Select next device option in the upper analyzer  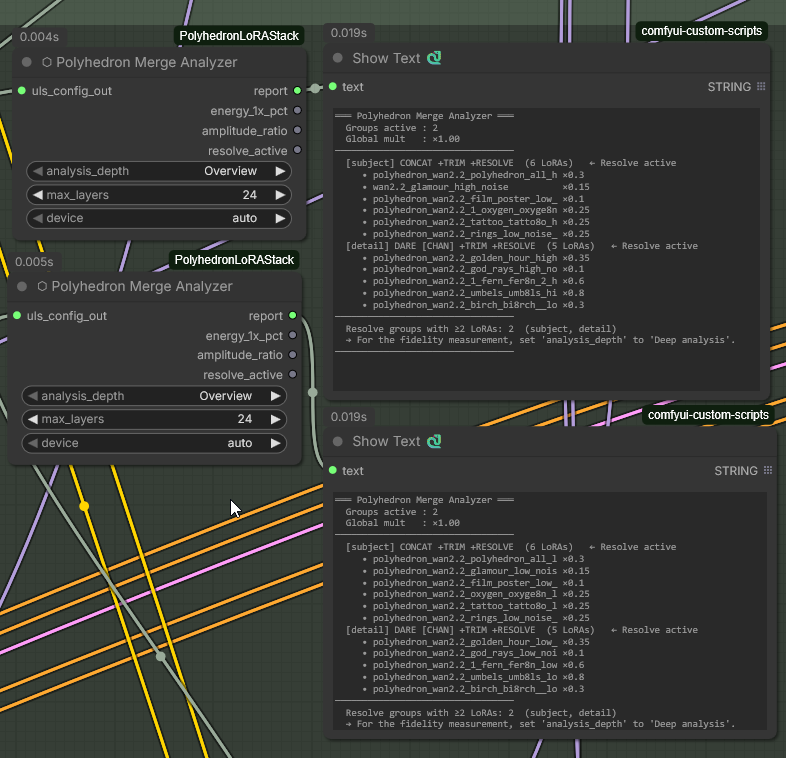(x=280, y=218)
